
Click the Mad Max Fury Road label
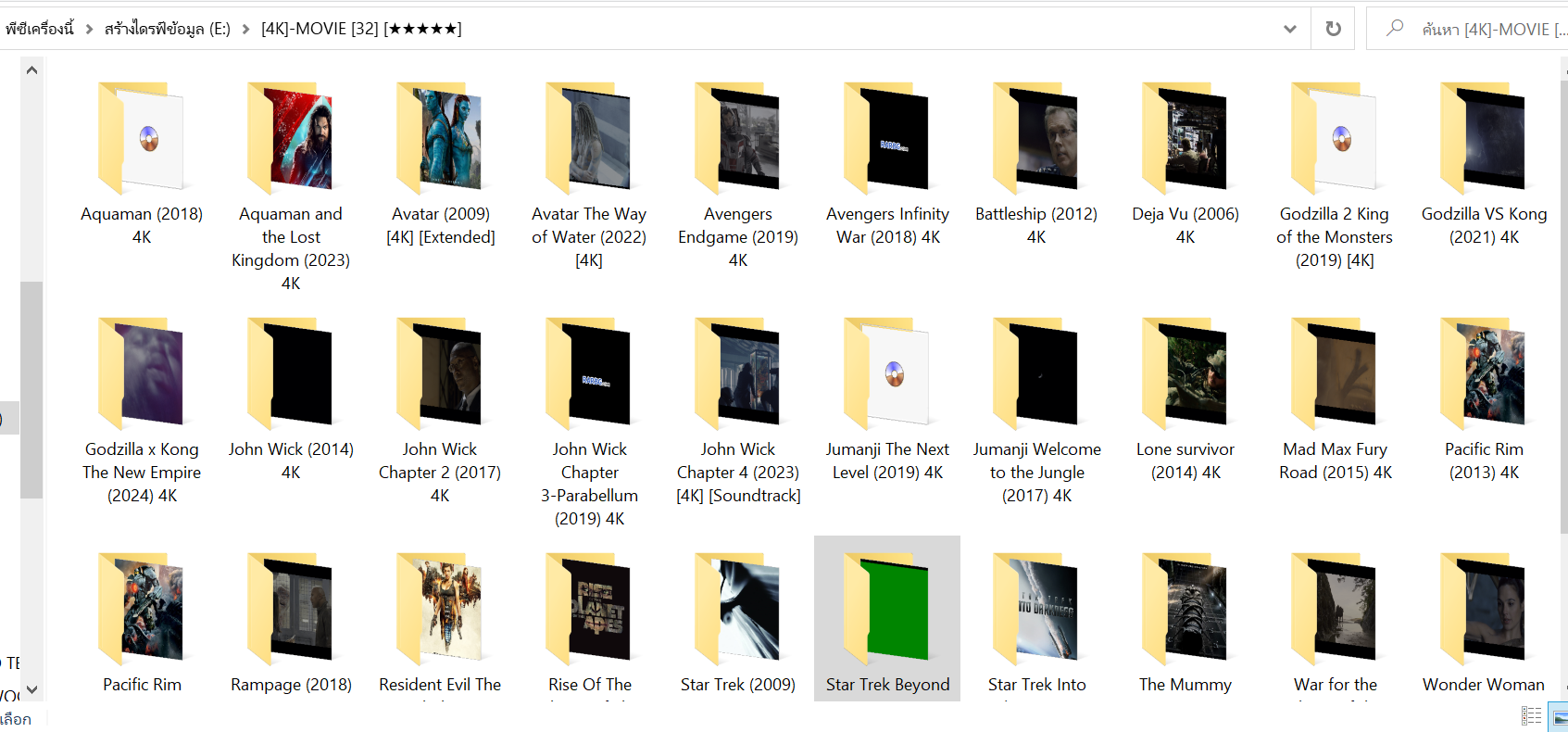[x=1335, y=461]
